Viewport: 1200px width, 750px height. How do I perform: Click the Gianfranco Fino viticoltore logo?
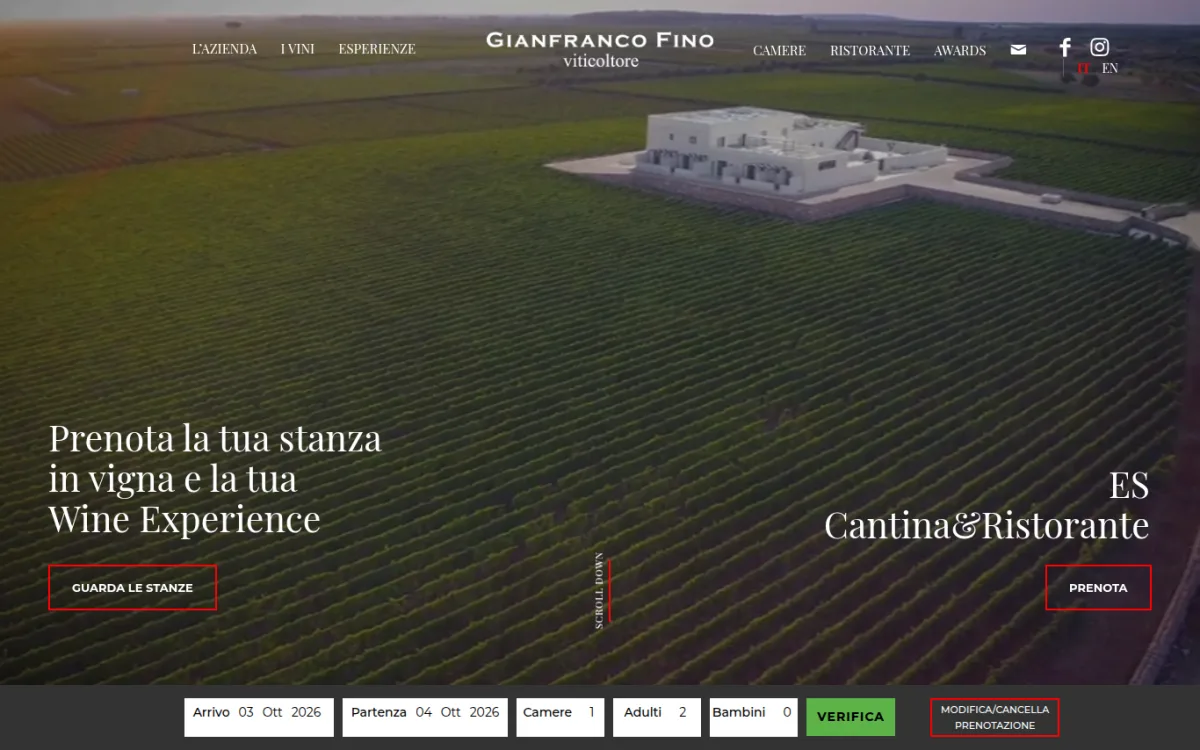click(x=600, y=50)
